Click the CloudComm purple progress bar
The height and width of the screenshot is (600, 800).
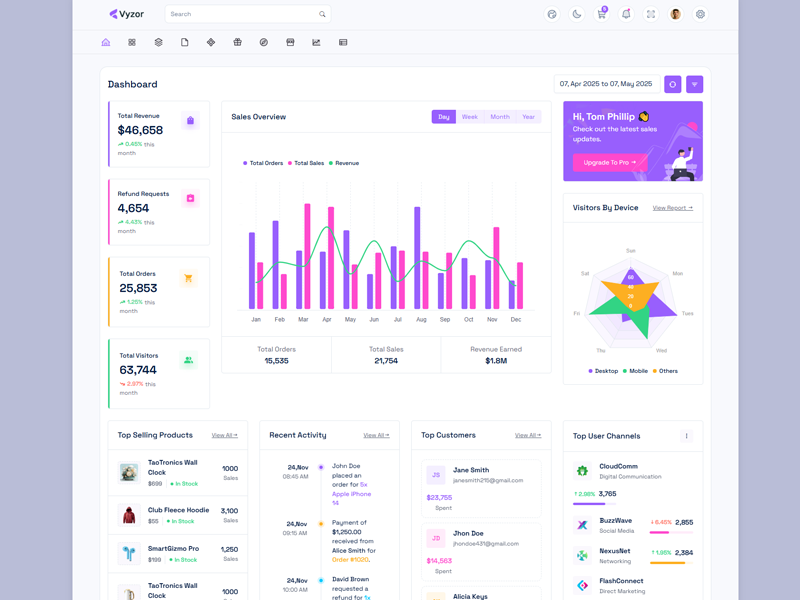[589, 504]
